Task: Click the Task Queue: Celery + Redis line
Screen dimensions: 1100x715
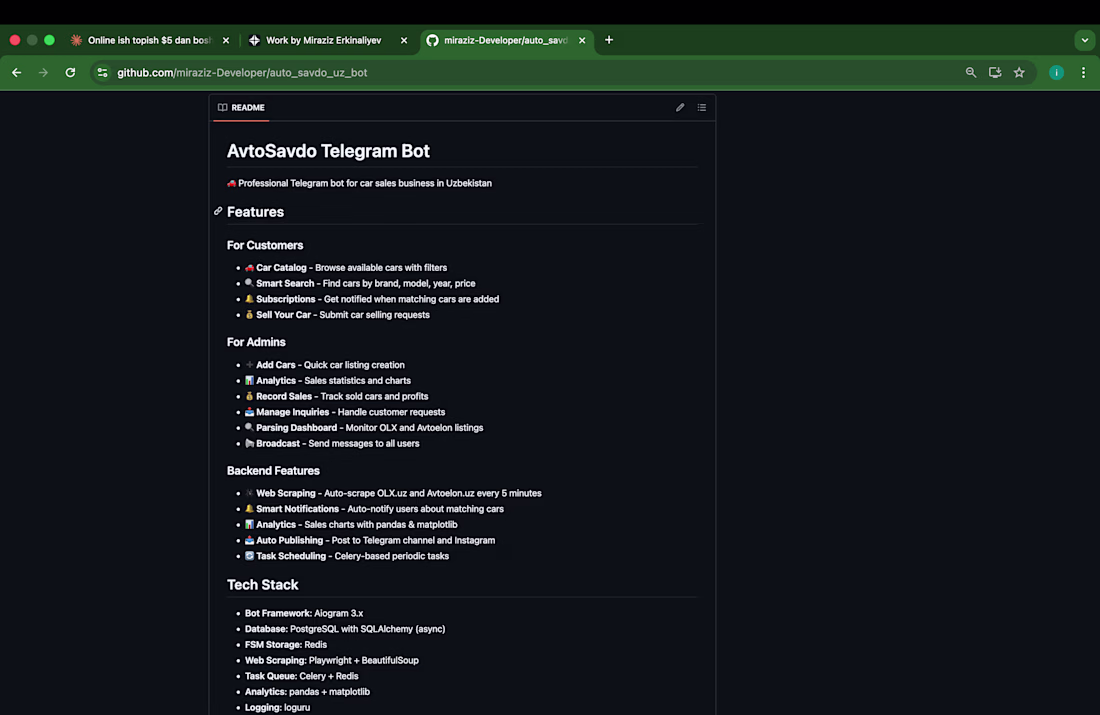Action: (302, 676)
